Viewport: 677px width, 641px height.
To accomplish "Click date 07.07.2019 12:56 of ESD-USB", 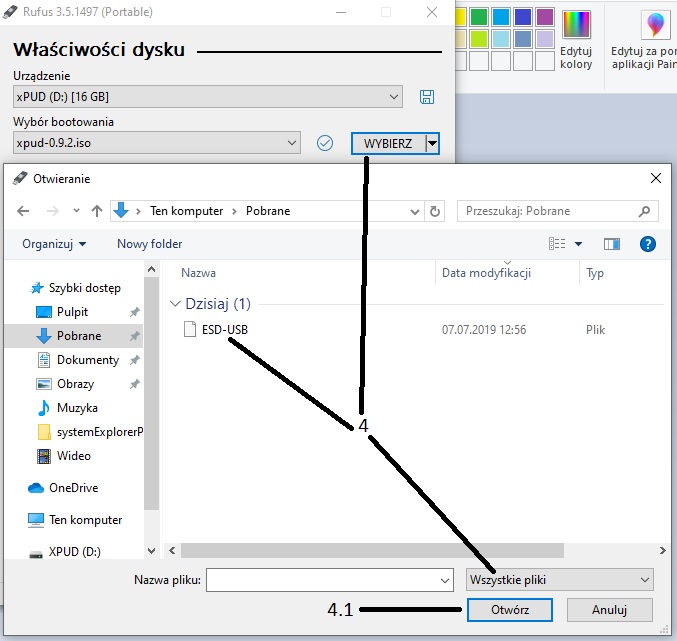I will point(484,330).
